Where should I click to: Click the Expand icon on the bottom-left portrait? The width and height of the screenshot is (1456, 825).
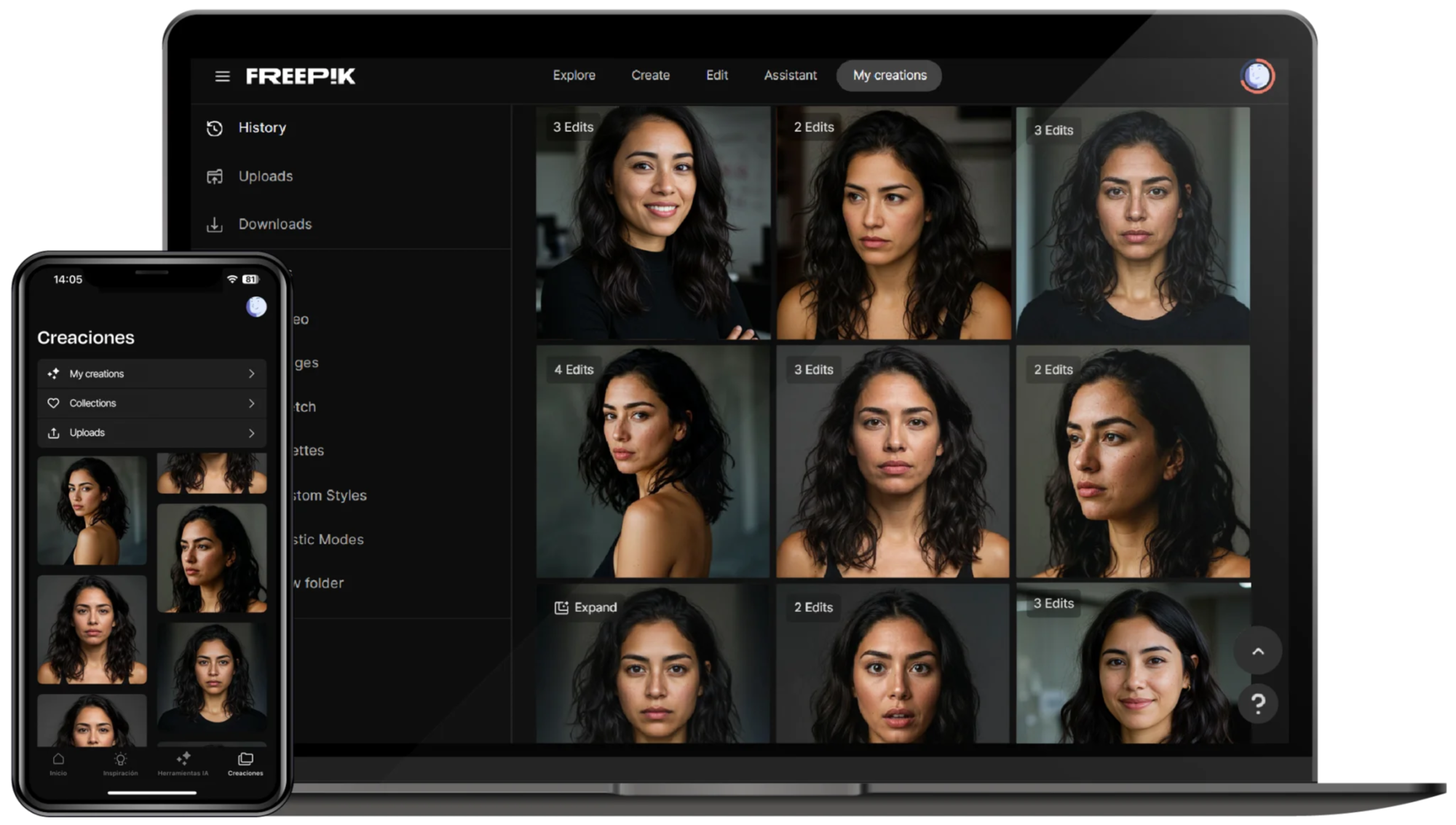click(x=561, y=608)
